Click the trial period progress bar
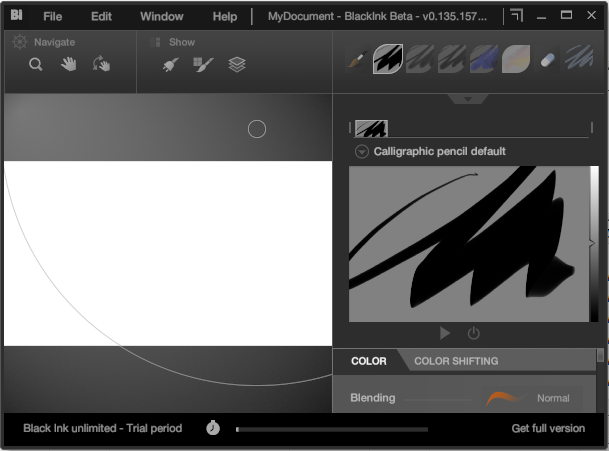This screenshot has height=451, width=609. coord(332,429)
